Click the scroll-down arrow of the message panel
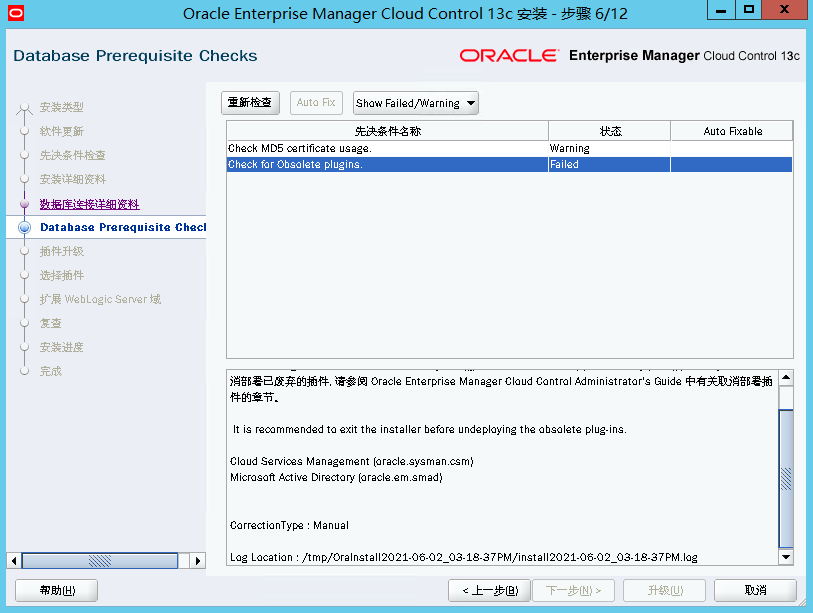 tap(786, 558)
